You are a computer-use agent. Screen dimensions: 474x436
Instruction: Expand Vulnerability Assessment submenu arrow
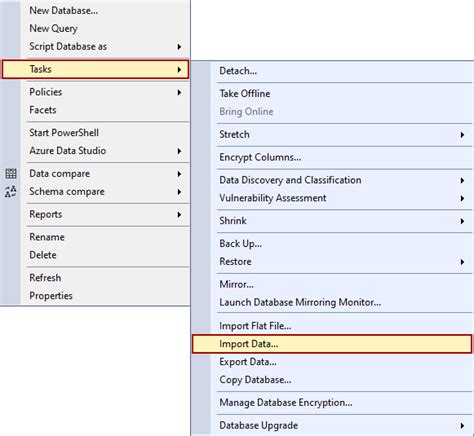pos(462,198)
